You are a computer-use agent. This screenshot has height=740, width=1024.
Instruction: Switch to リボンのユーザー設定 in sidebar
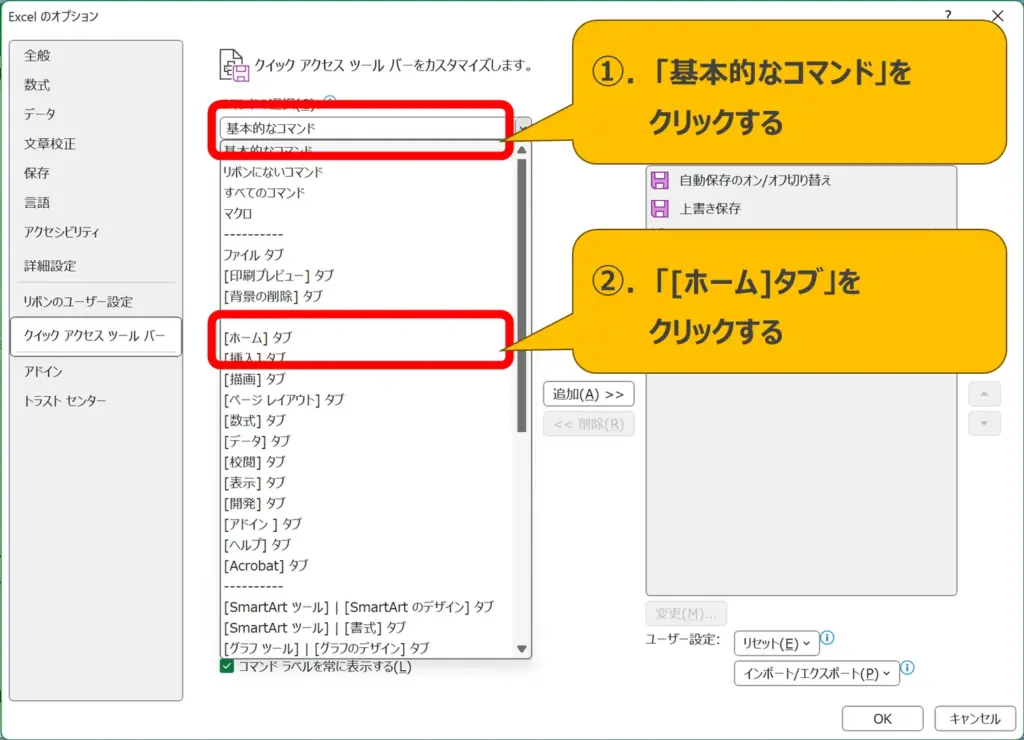(x=78, y=302)
